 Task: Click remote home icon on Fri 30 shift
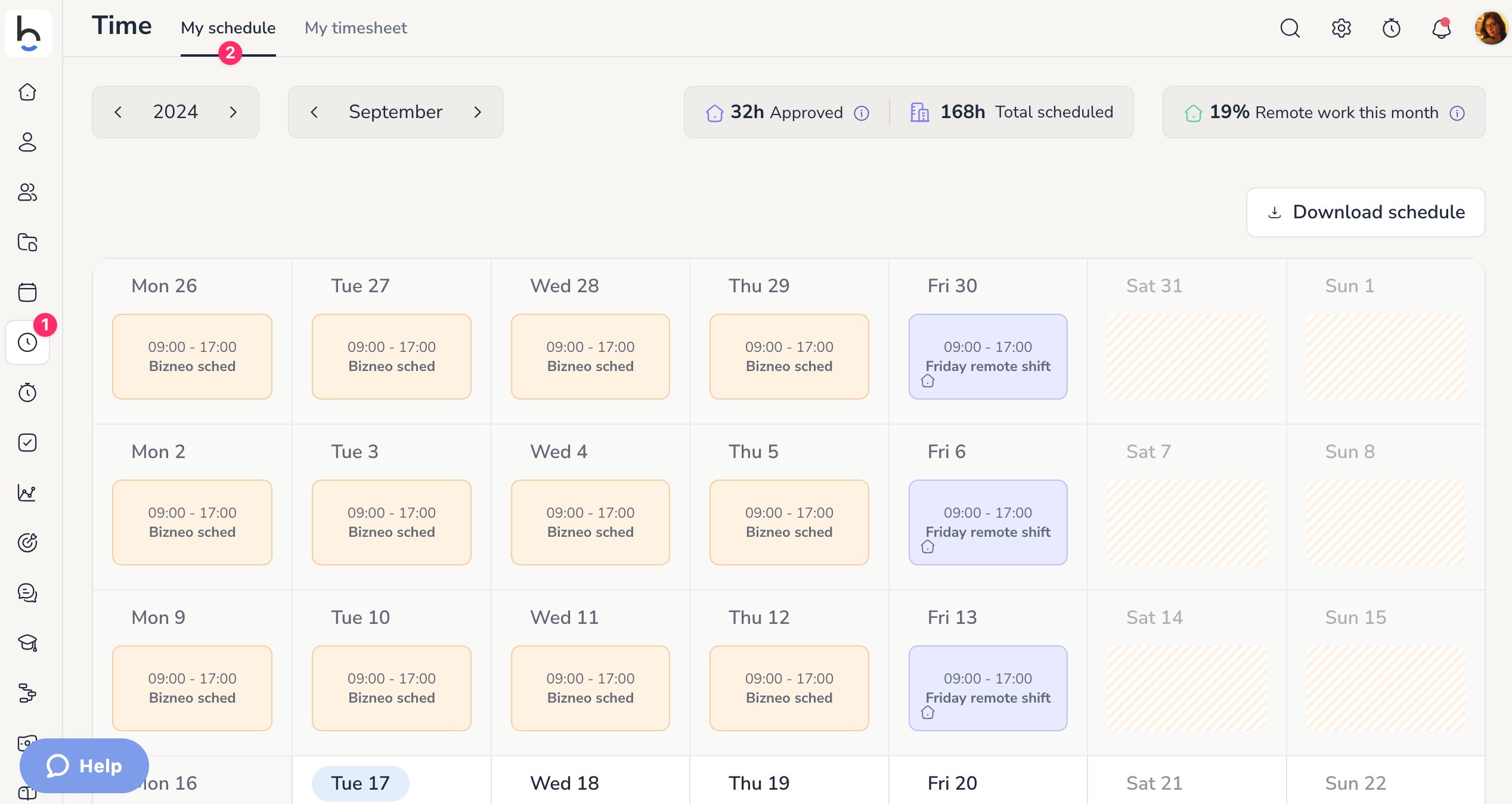click(928, 381)
